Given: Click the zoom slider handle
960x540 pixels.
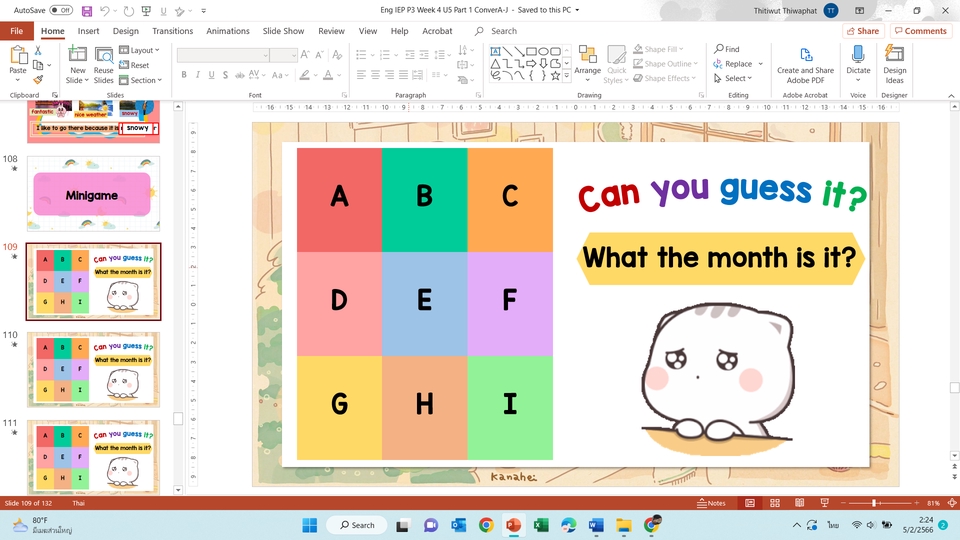Looking at the screenshot, I should pyautogui.click(x=874, y=503).
